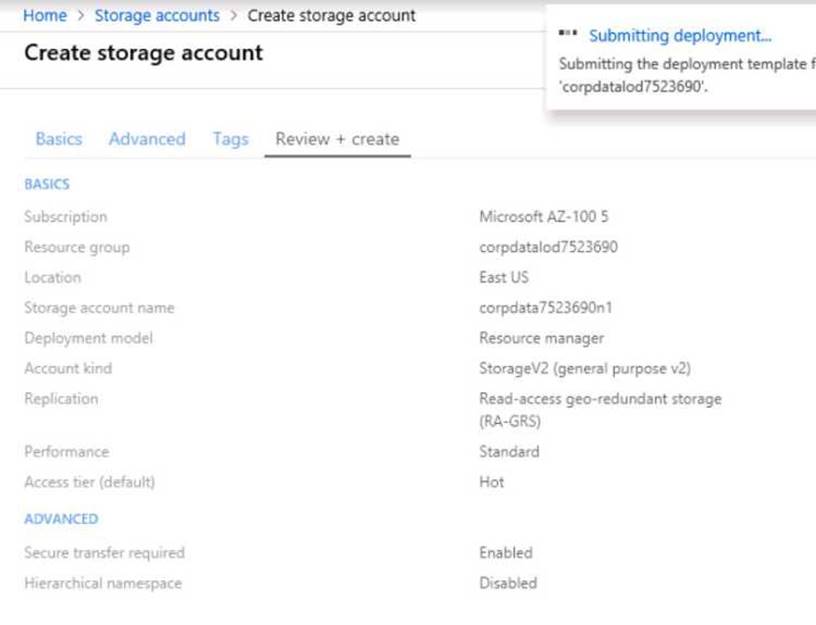Select the Hierarchical namespace value Disabled
Viewport: 816px width, 625px height.
(x=508, y=583)
